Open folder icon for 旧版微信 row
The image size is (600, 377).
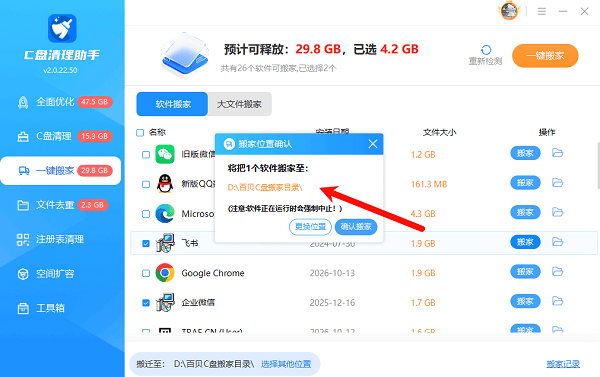click(x=558, y=153)
